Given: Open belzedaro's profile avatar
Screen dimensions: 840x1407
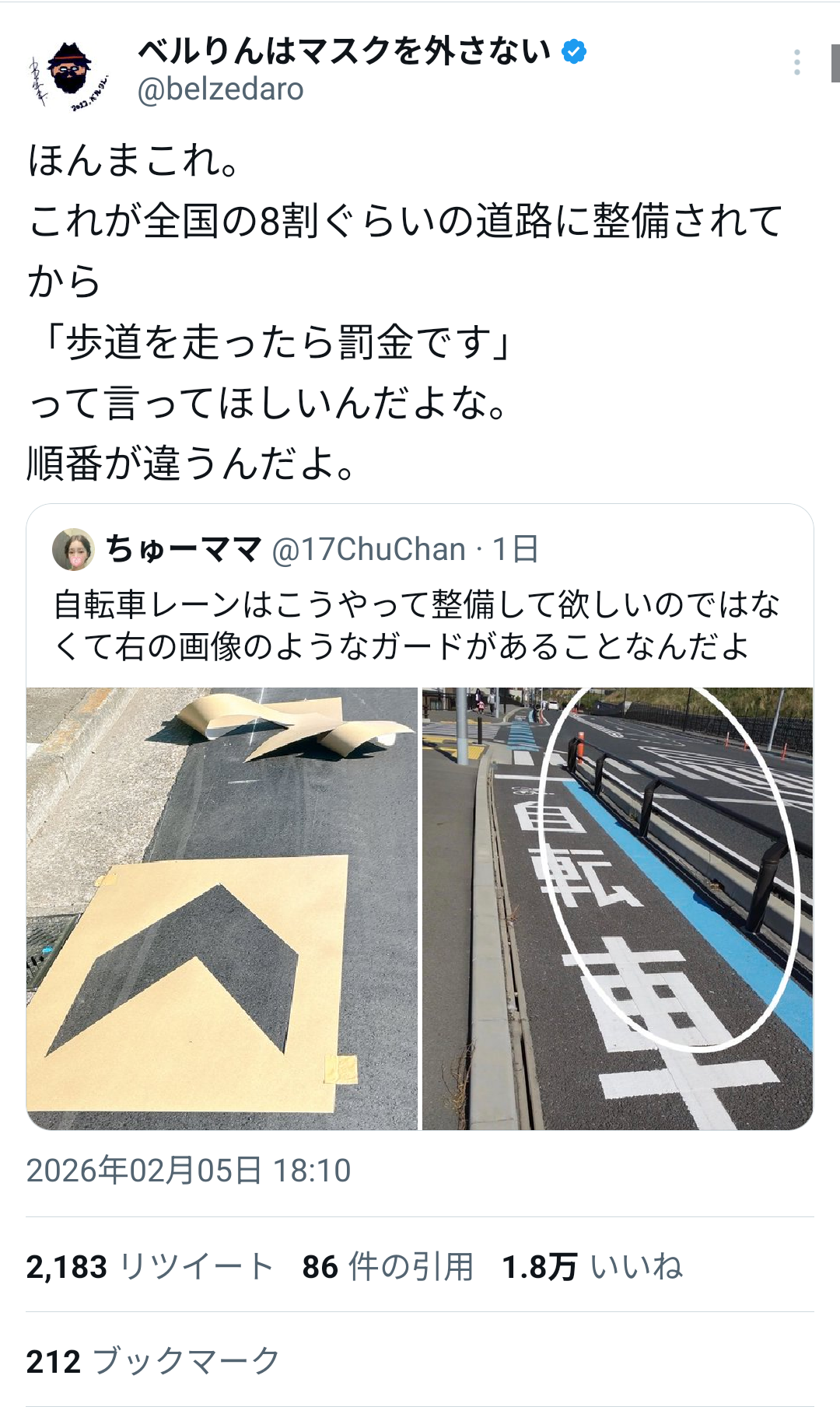Looking at the screenshot, I should (x=70, y=72).
